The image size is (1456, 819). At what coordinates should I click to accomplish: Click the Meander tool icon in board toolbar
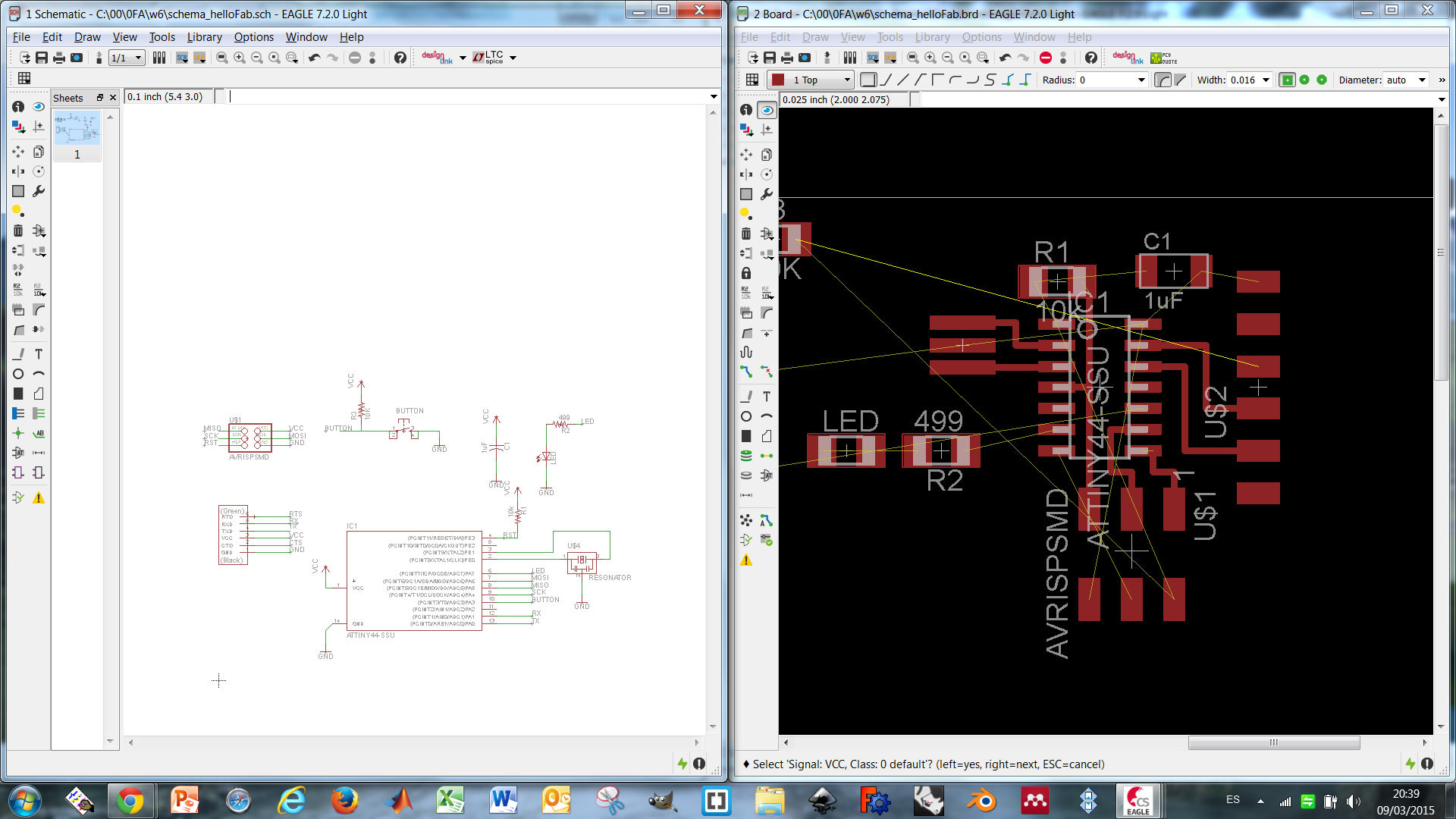click(746, 352)
